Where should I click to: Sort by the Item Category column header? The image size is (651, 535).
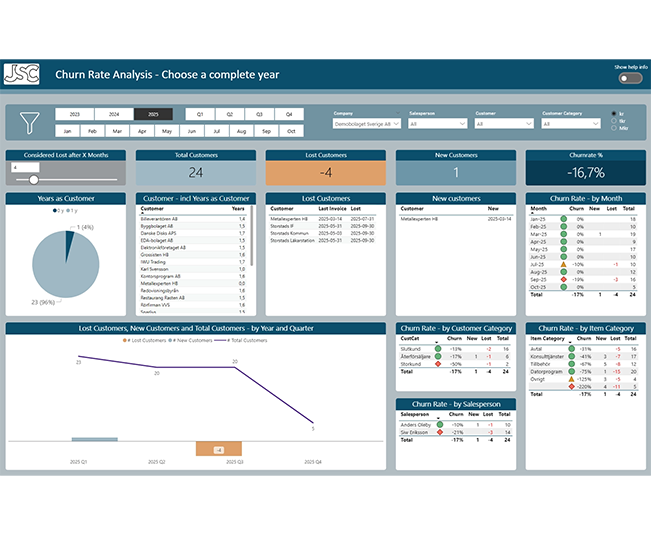pyautogui.click(x=547, y=338)
